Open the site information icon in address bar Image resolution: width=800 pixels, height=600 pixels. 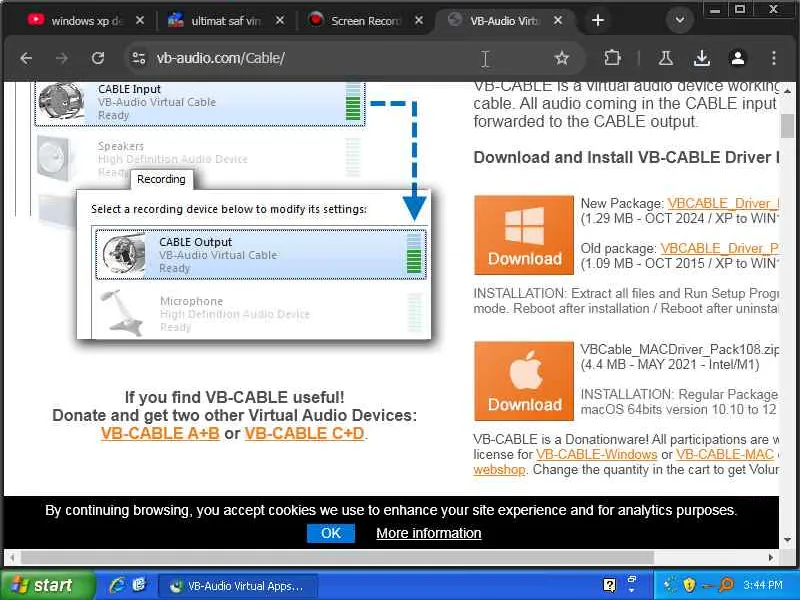pyautogui.click(x=139, y=58)
